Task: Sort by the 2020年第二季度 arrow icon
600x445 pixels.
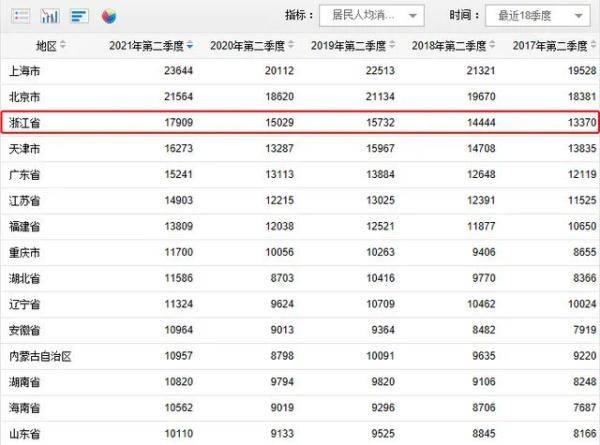Action: [291, 46]
